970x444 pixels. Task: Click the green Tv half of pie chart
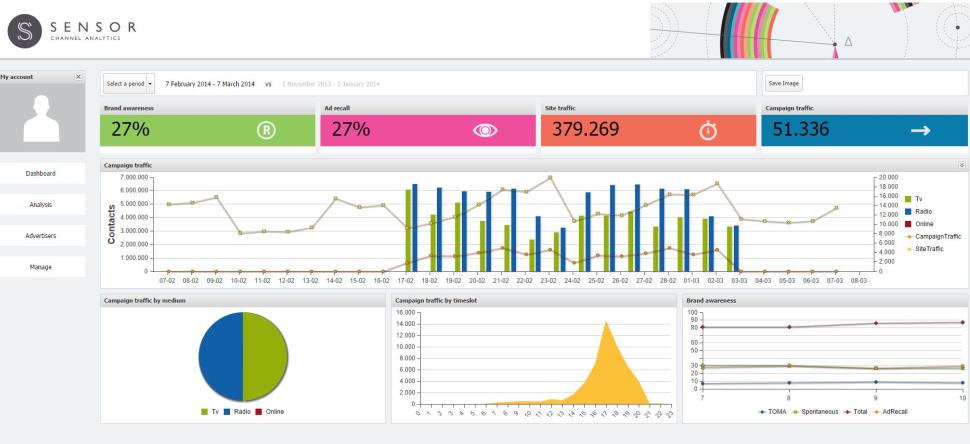coord(265,357)
